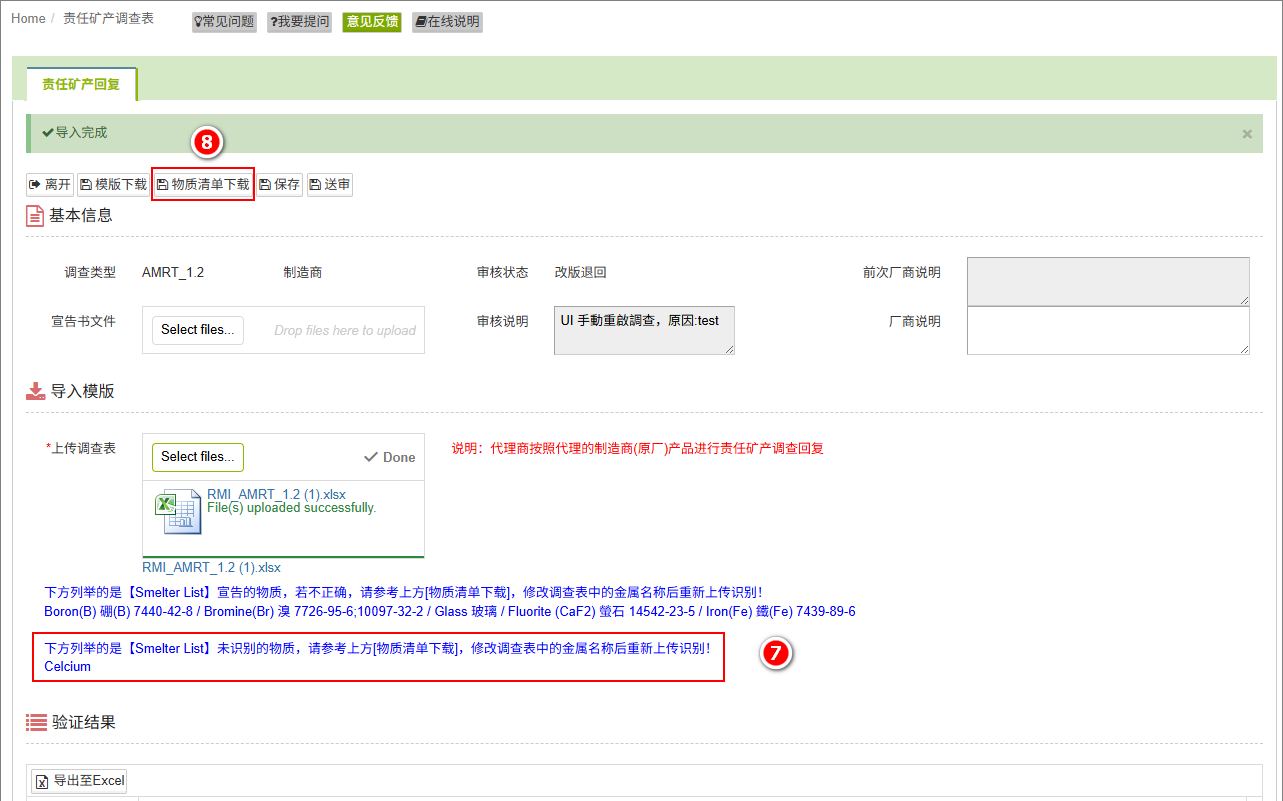Open the 常见问题 FAQ button

point(224,22)
